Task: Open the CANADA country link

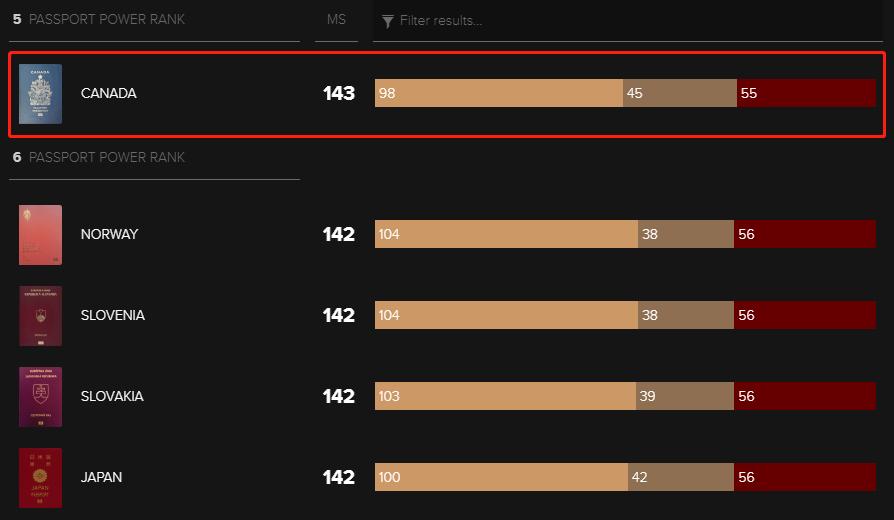Action: [109, 94]
